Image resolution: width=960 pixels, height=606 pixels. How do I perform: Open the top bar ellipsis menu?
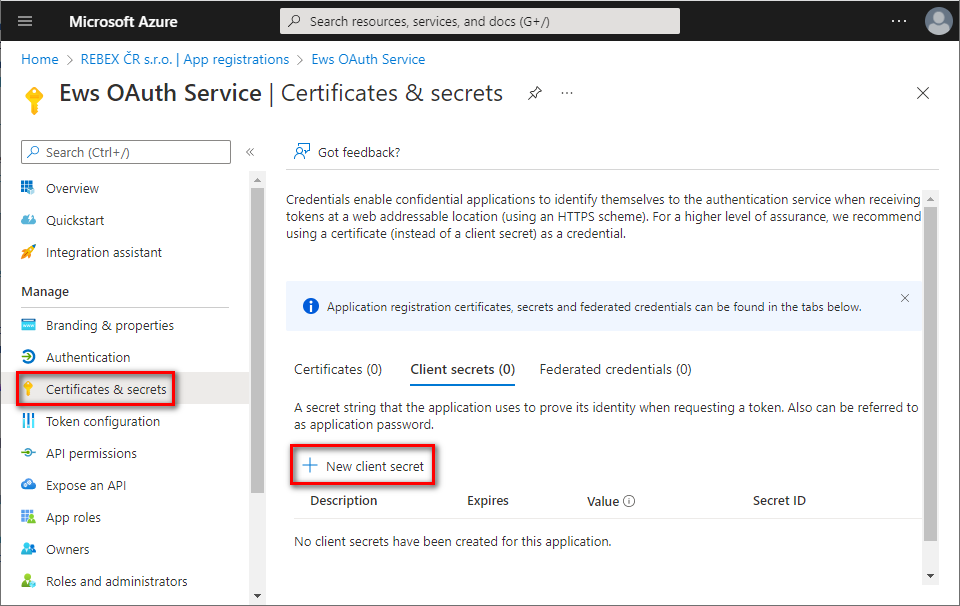tap(899, 21)
